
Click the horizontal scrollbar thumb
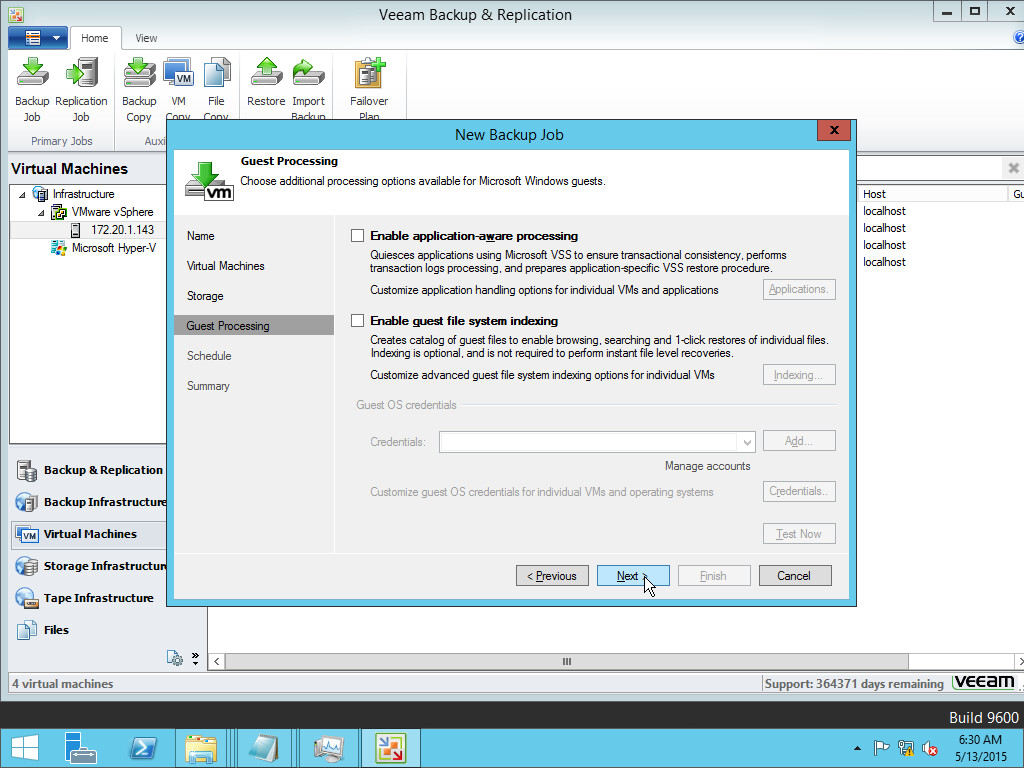point(566,662)
